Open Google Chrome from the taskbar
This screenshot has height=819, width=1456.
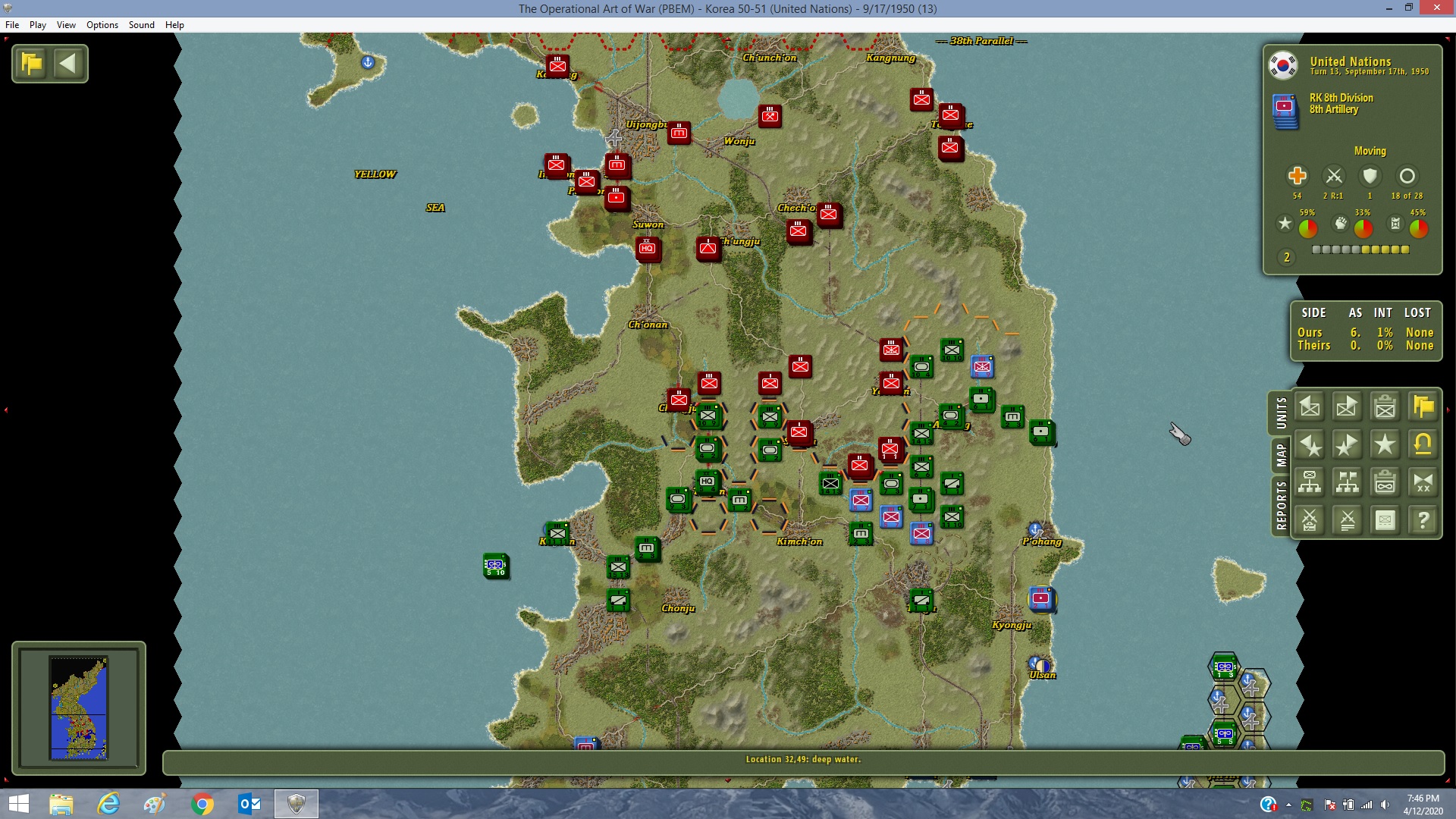point(202,804)
